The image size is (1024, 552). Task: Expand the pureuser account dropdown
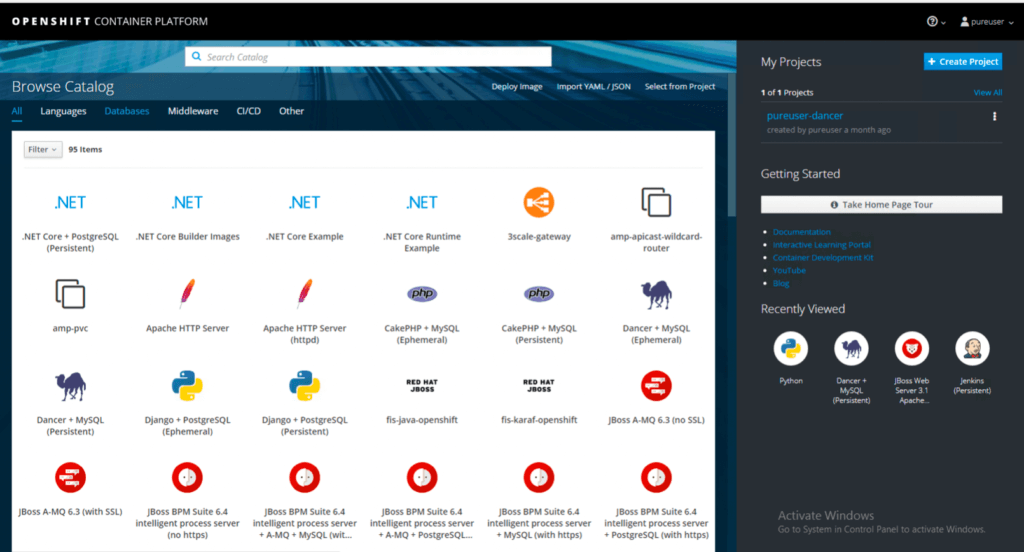tap(986, 22)
